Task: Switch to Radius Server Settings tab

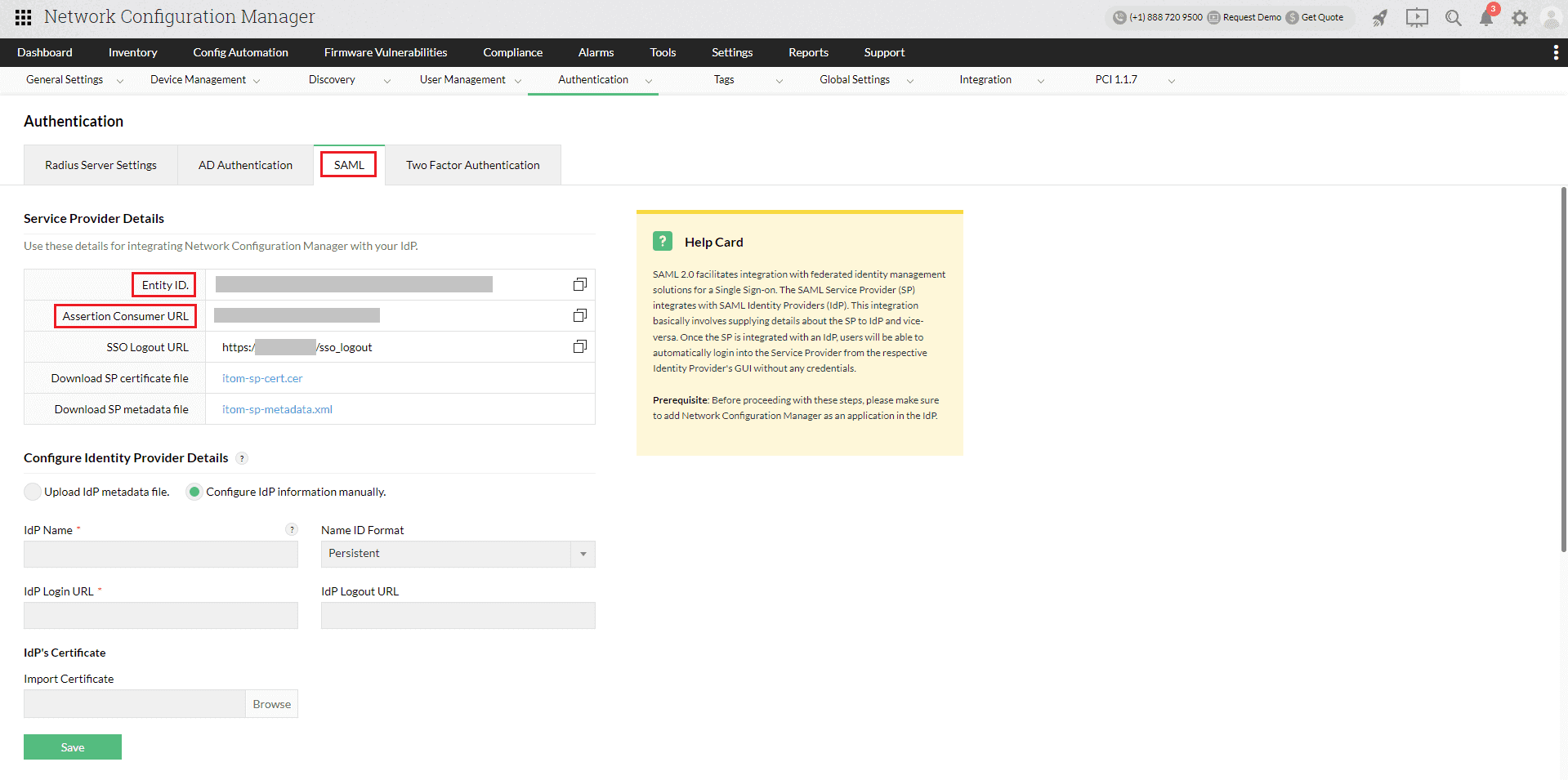Action: click(x=101, y=165)
